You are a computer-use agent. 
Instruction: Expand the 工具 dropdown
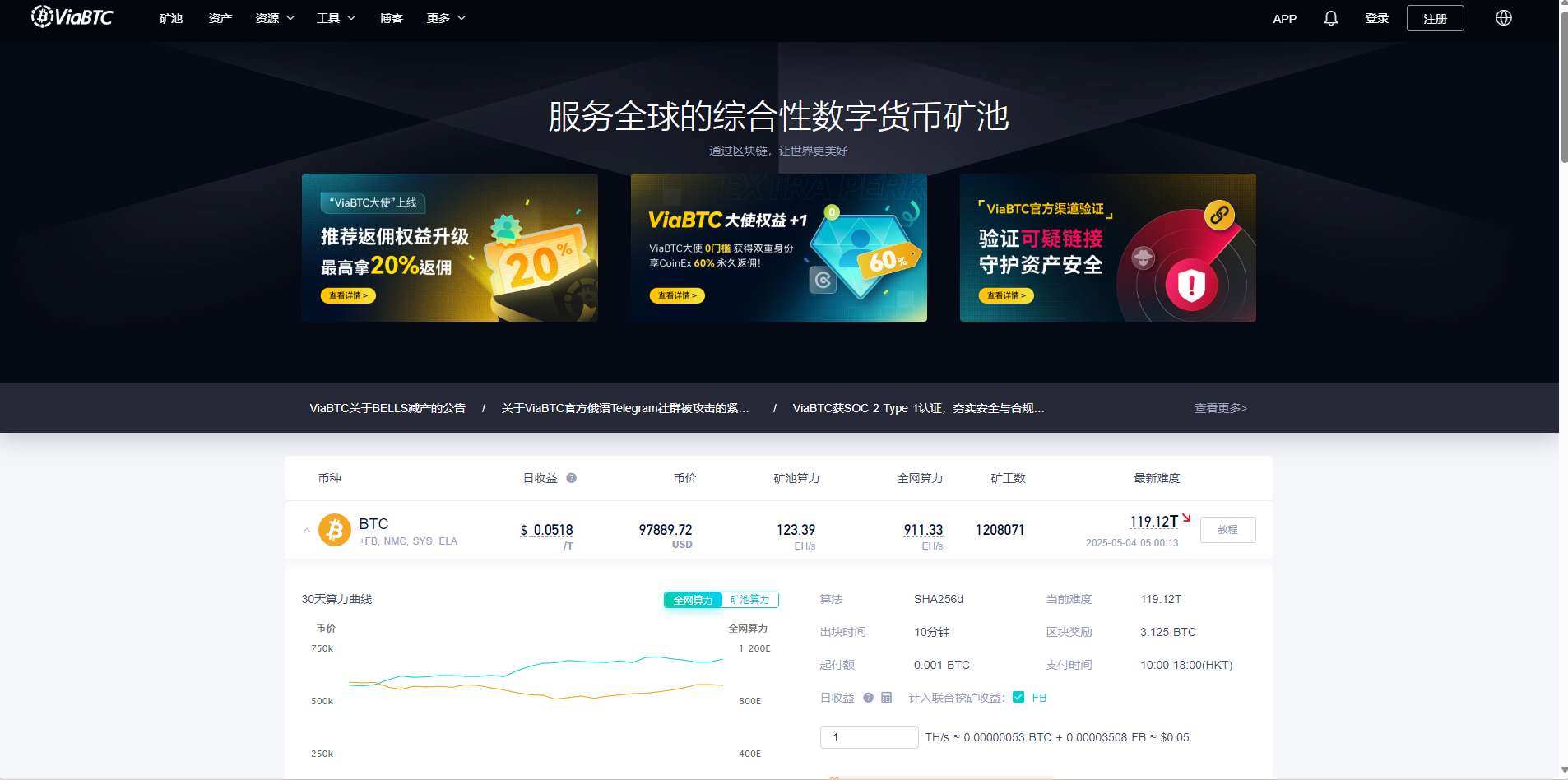(334, 17)
